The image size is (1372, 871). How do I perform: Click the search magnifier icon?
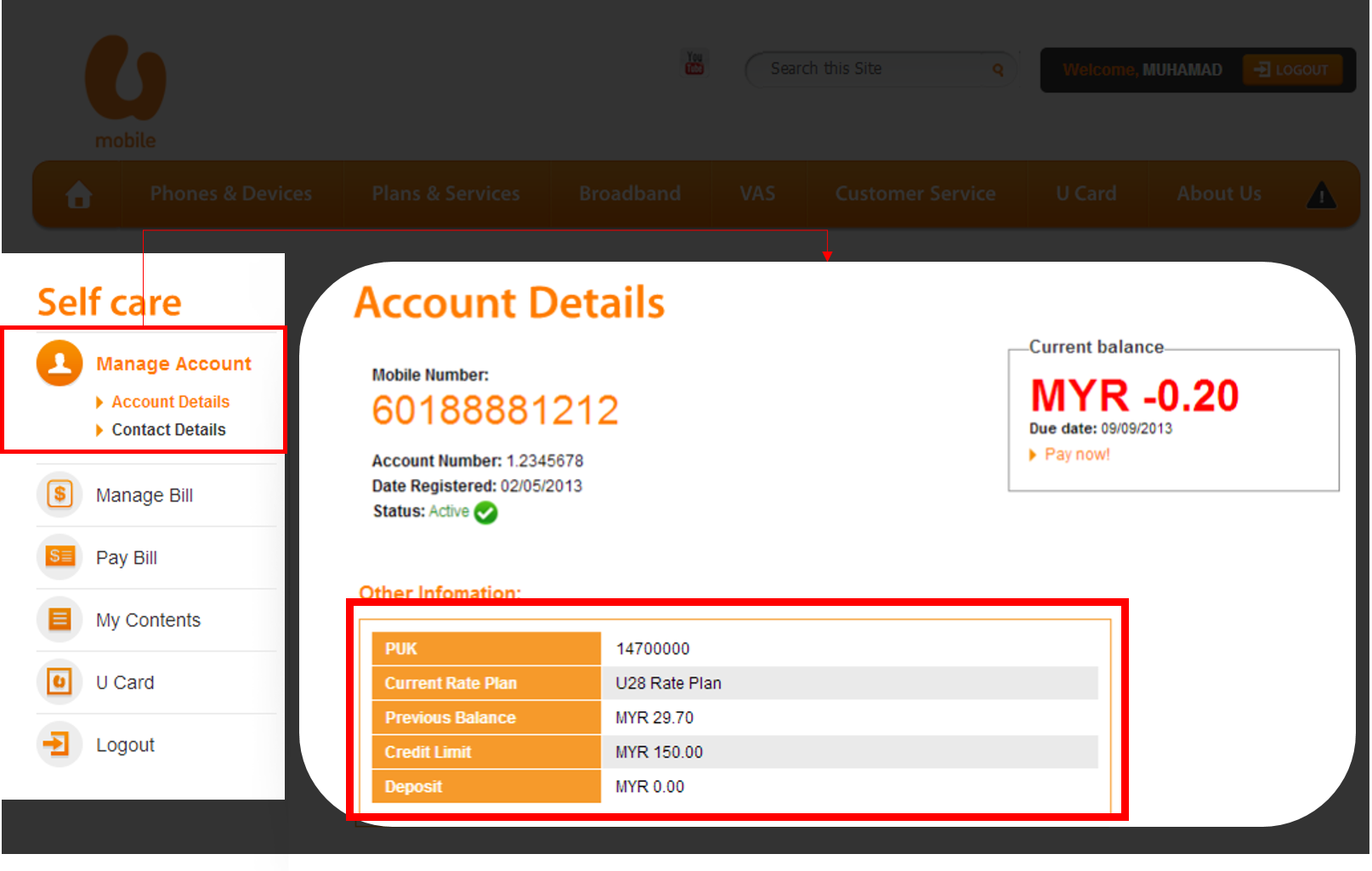point(998,70)
